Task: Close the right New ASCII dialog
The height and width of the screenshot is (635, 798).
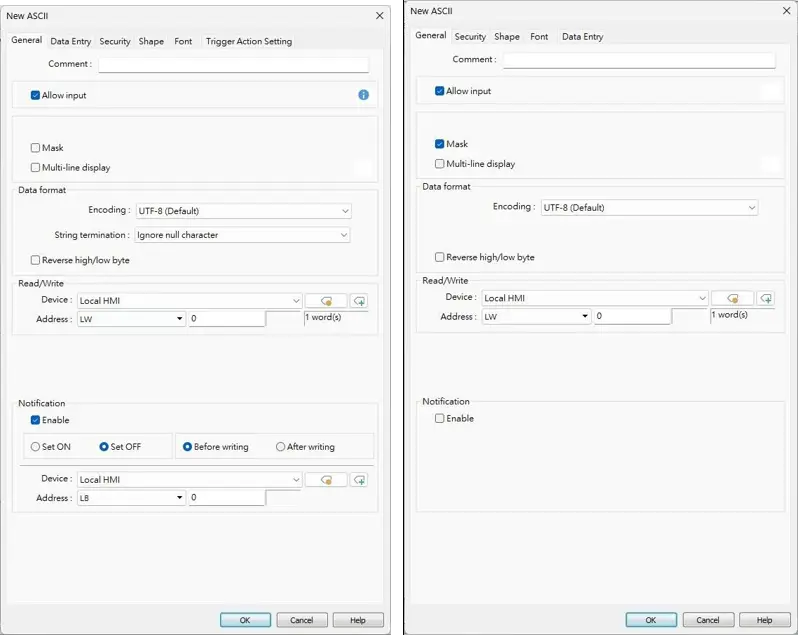Action: coord(786,11)
